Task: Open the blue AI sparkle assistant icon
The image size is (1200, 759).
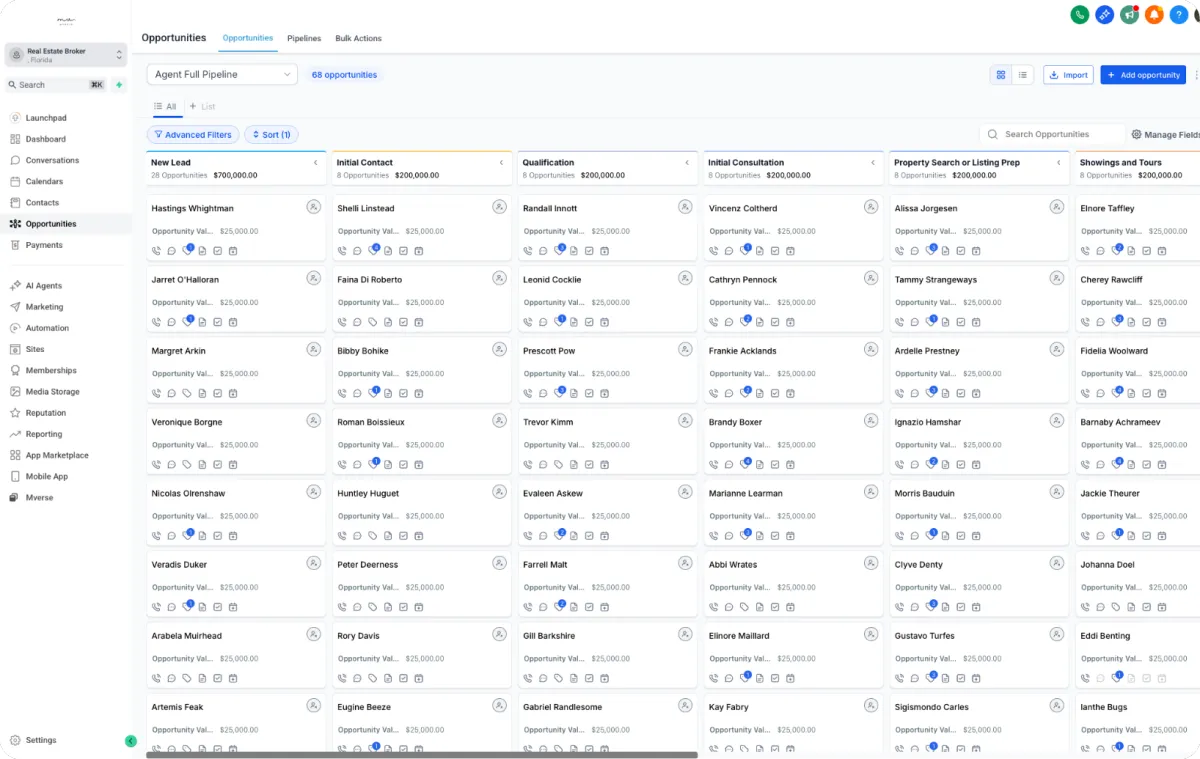Action: 1104,14
